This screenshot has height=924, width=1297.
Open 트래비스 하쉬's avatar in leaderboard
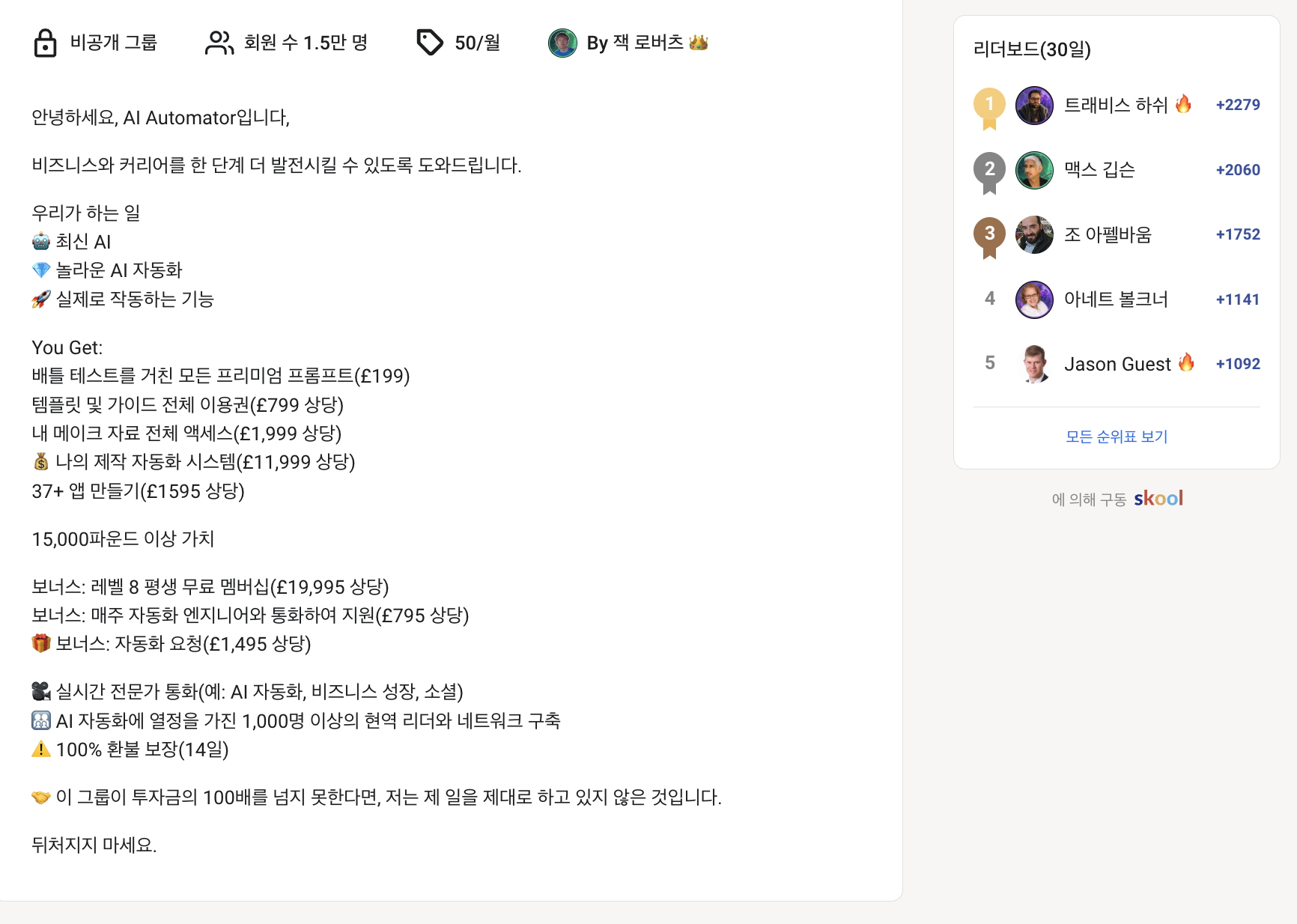1034,106
